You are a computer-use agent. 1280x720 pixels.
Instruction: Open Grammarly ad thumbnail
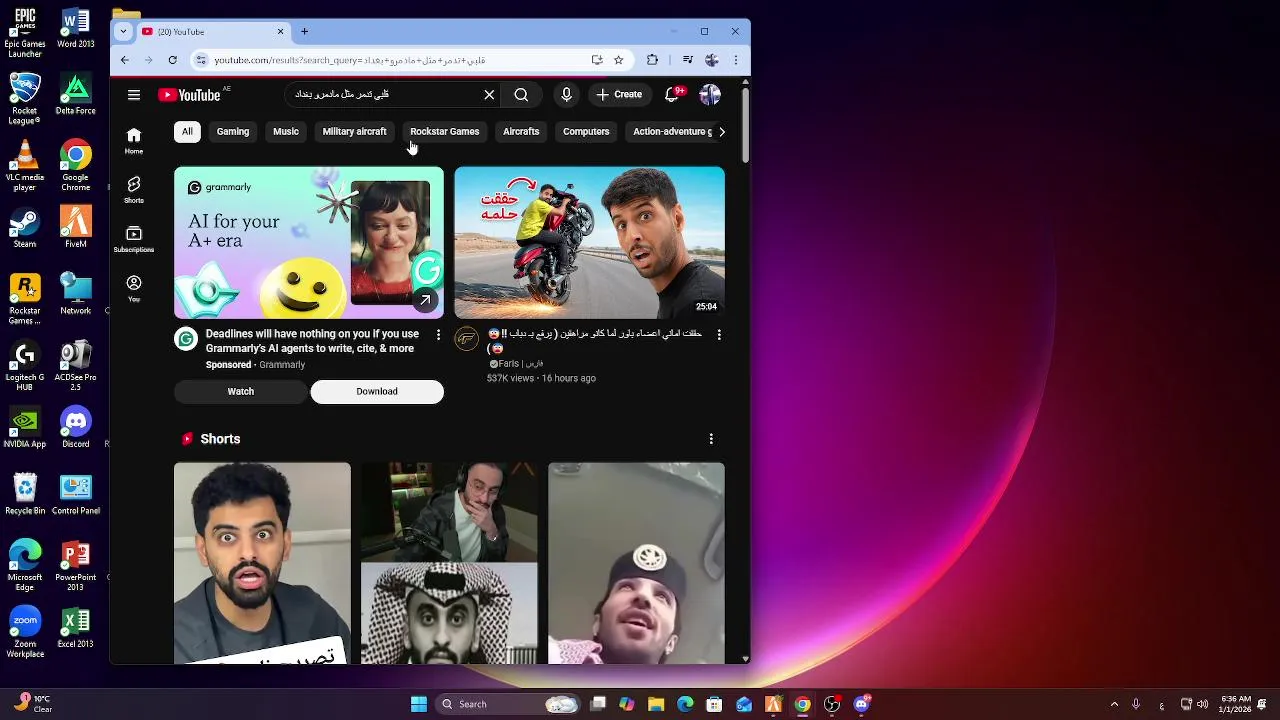click(309, 243)
